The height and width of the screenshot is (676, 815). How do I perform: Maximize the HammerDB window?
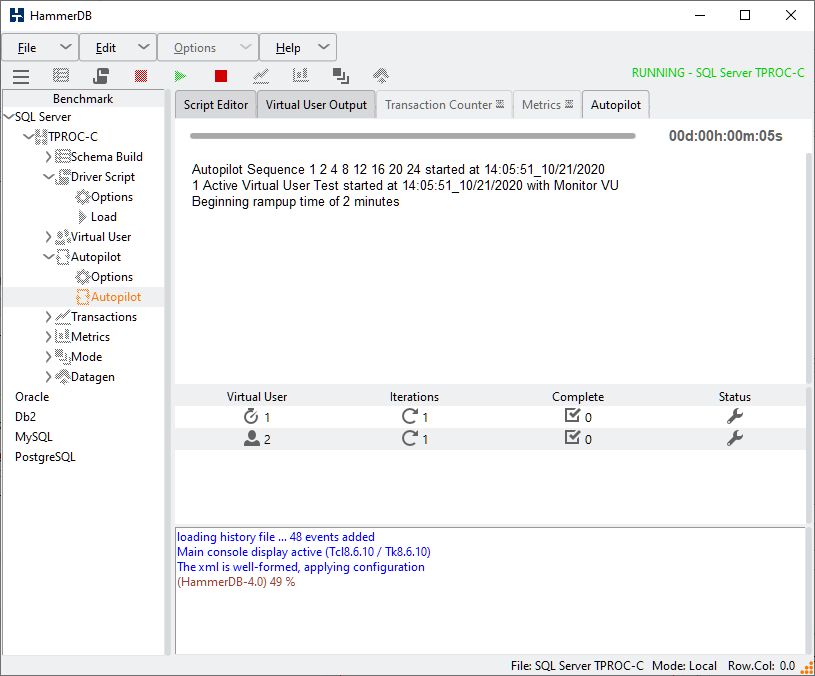745,15
